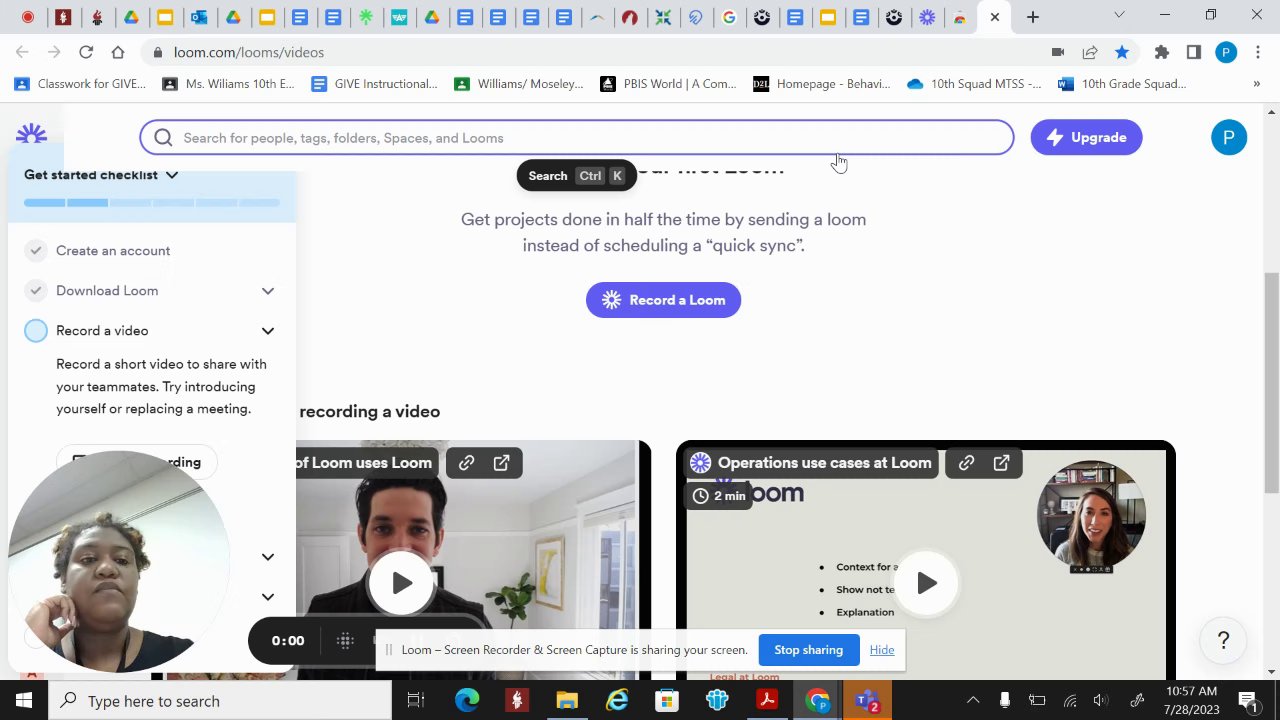Screen dimensions: 1280x720
Task: Play the Operations use cases video
Action: point(926,583)
